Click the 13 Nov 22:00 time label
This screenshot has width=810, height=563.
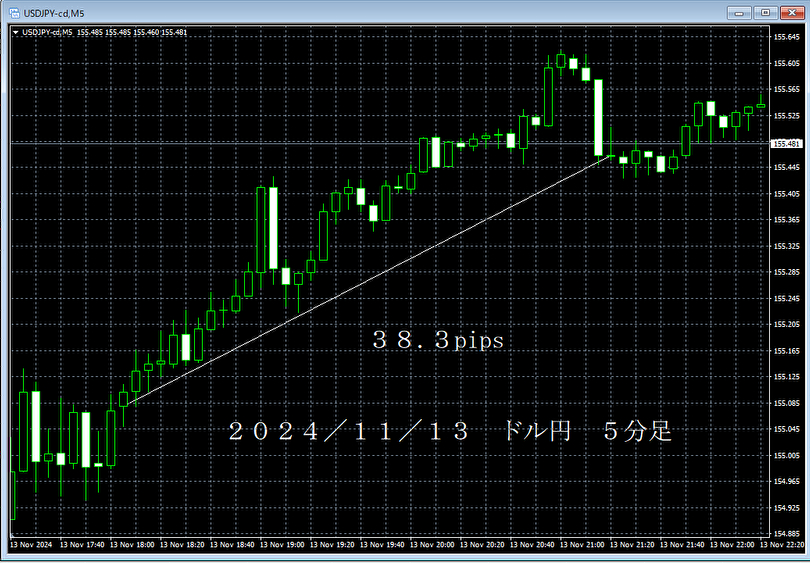click(733, 545)
